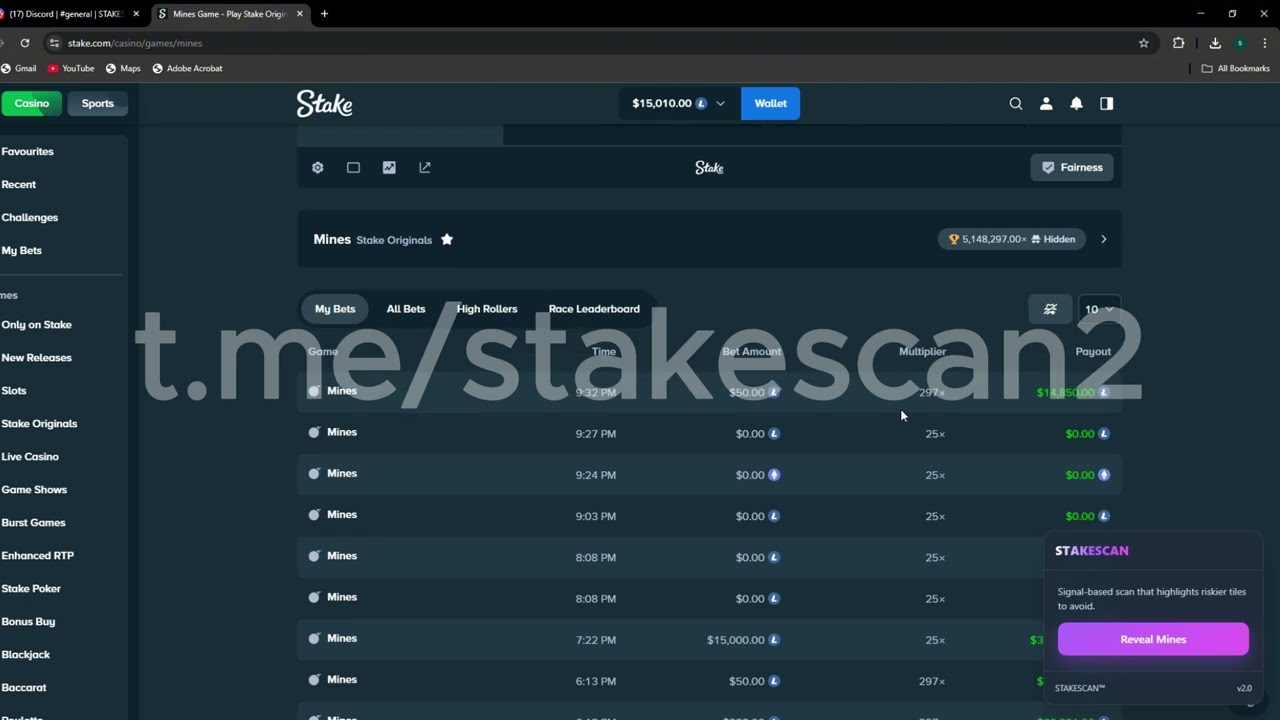Open Enhanced RTP category
The width and height of the screenshot is (1280, 720).
point(38,556)
